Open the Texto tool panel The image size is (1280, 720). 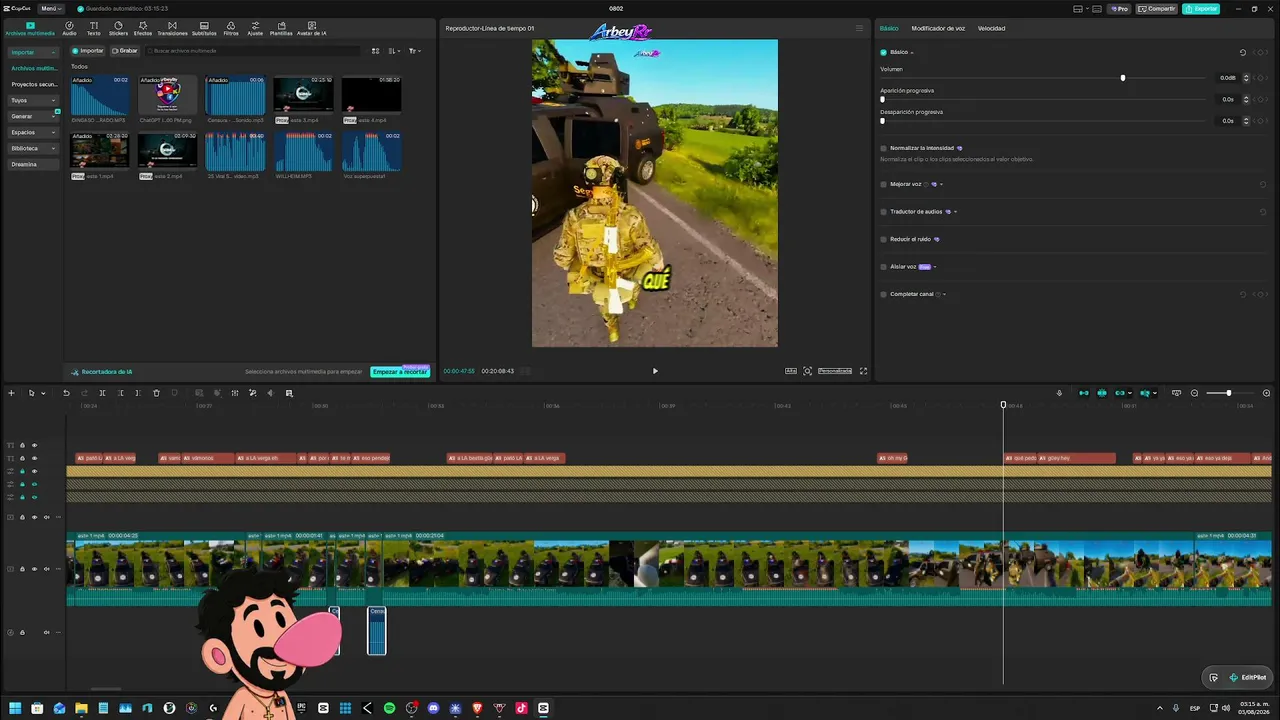[x=93, y=28]
